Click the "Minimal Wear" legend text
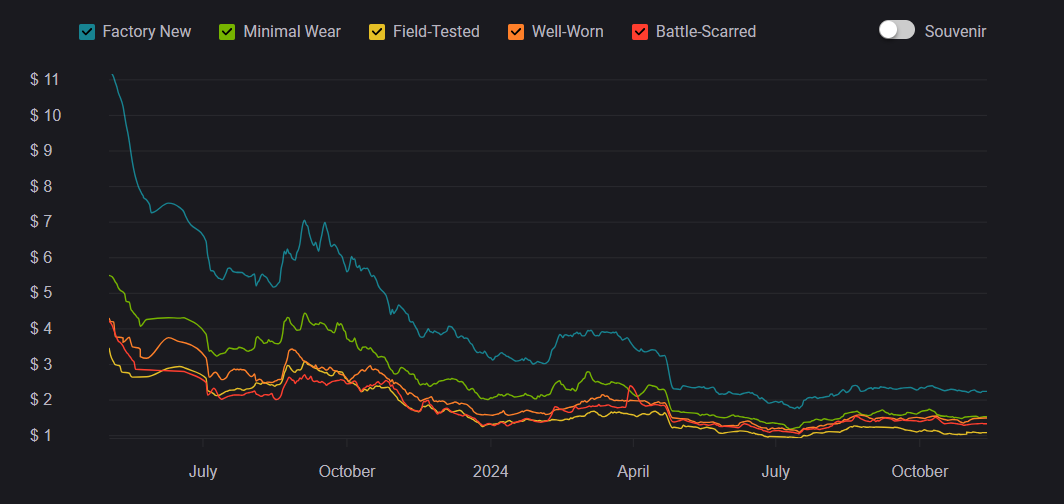1064x504 pixels. click(x=292, y=32)
